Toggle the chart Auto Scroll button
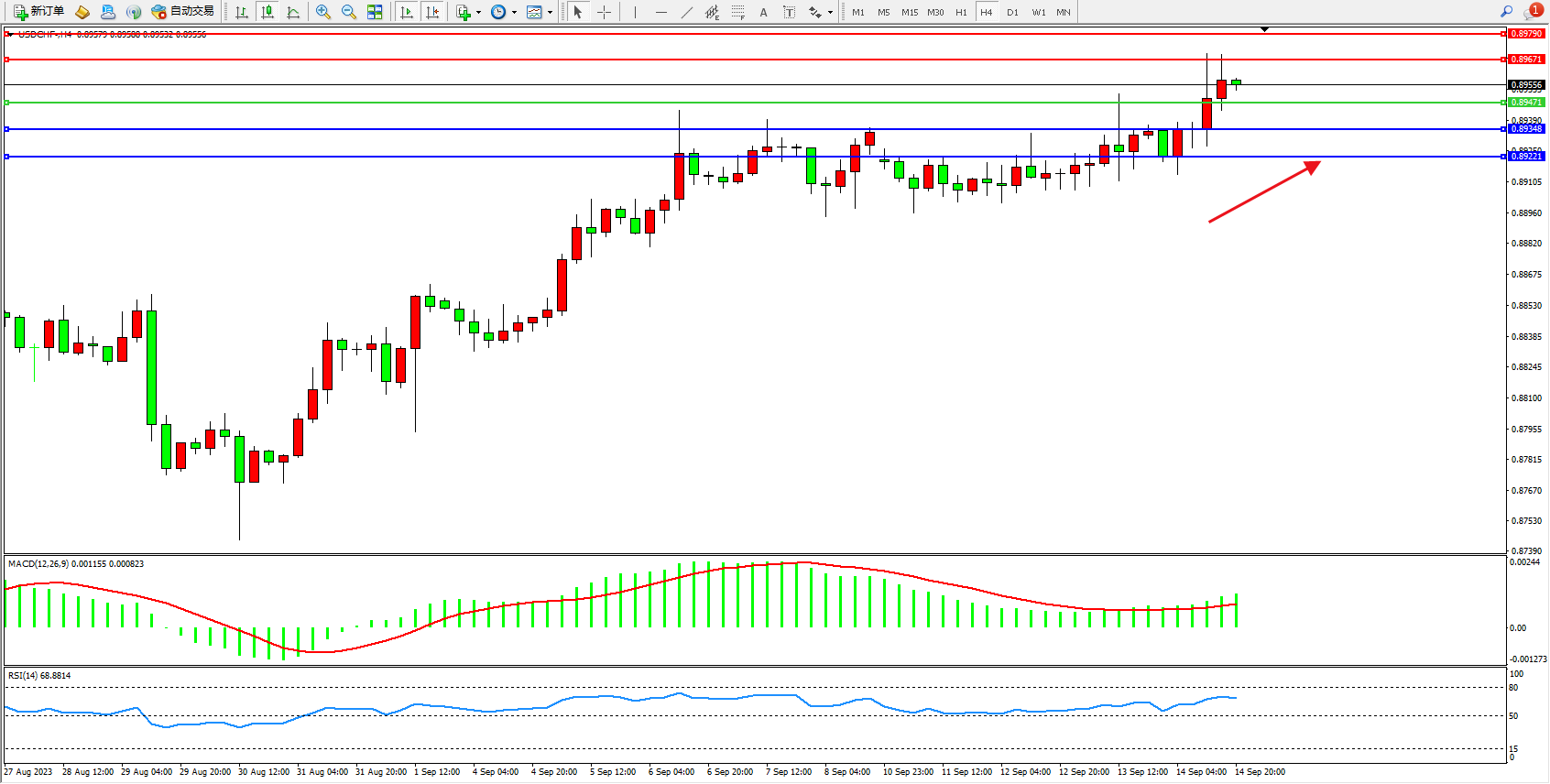1550x784 pixels. click(x=408, y=12)
